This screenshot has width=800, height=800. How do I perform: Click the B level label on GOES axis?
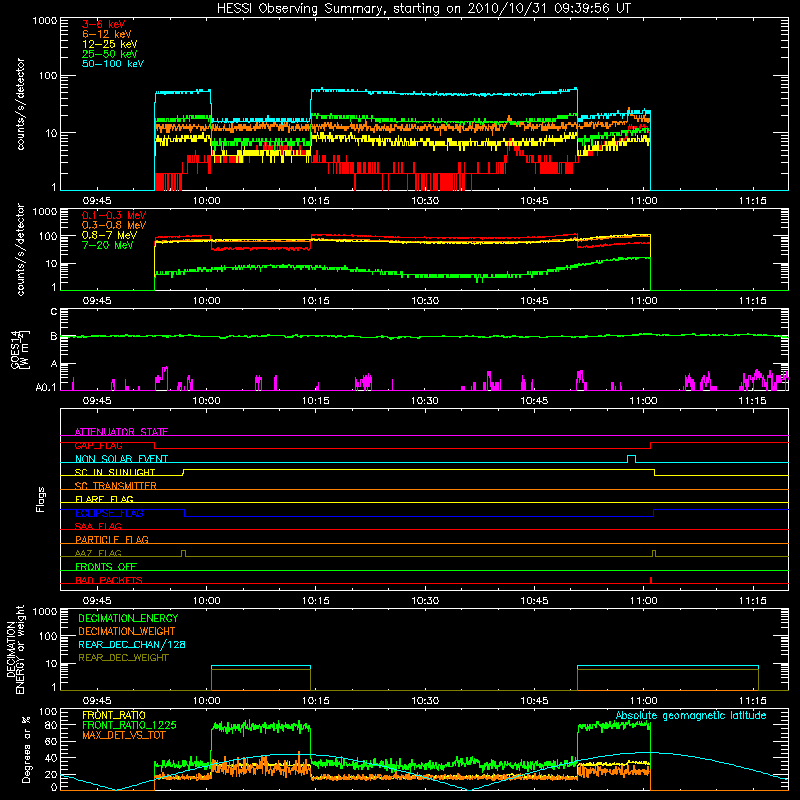tap(54, 336)
